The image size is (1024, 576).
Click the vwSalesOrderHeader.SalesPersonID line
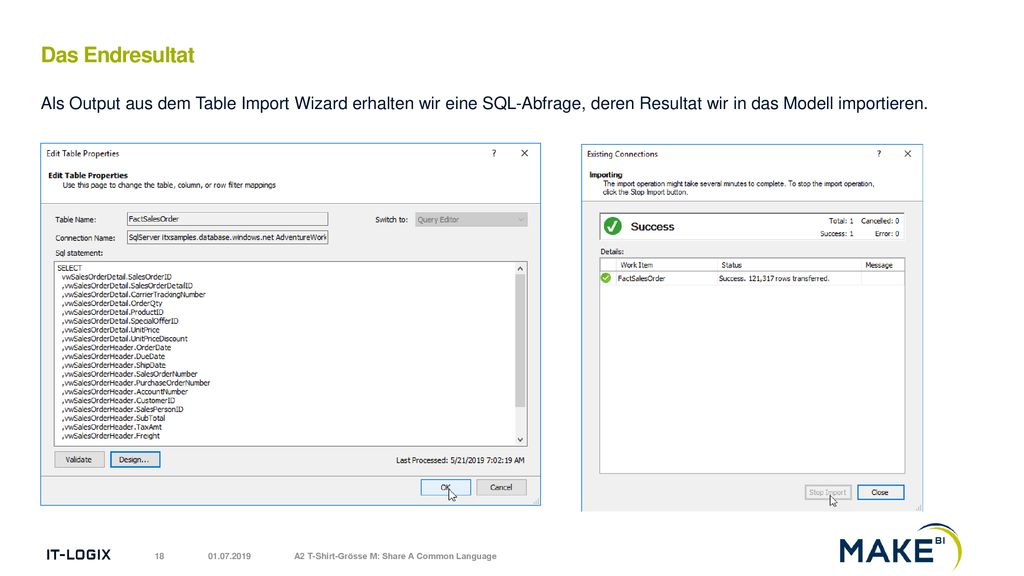(x=123, y=409)
